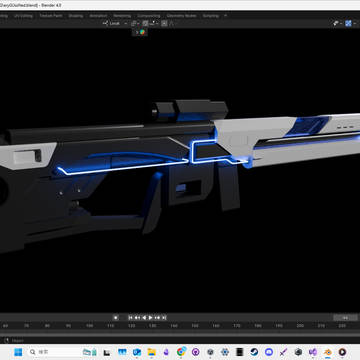360x360 pixels.
Task: Click the Blender icon in the taskbar
Action: tap(328, 352)
